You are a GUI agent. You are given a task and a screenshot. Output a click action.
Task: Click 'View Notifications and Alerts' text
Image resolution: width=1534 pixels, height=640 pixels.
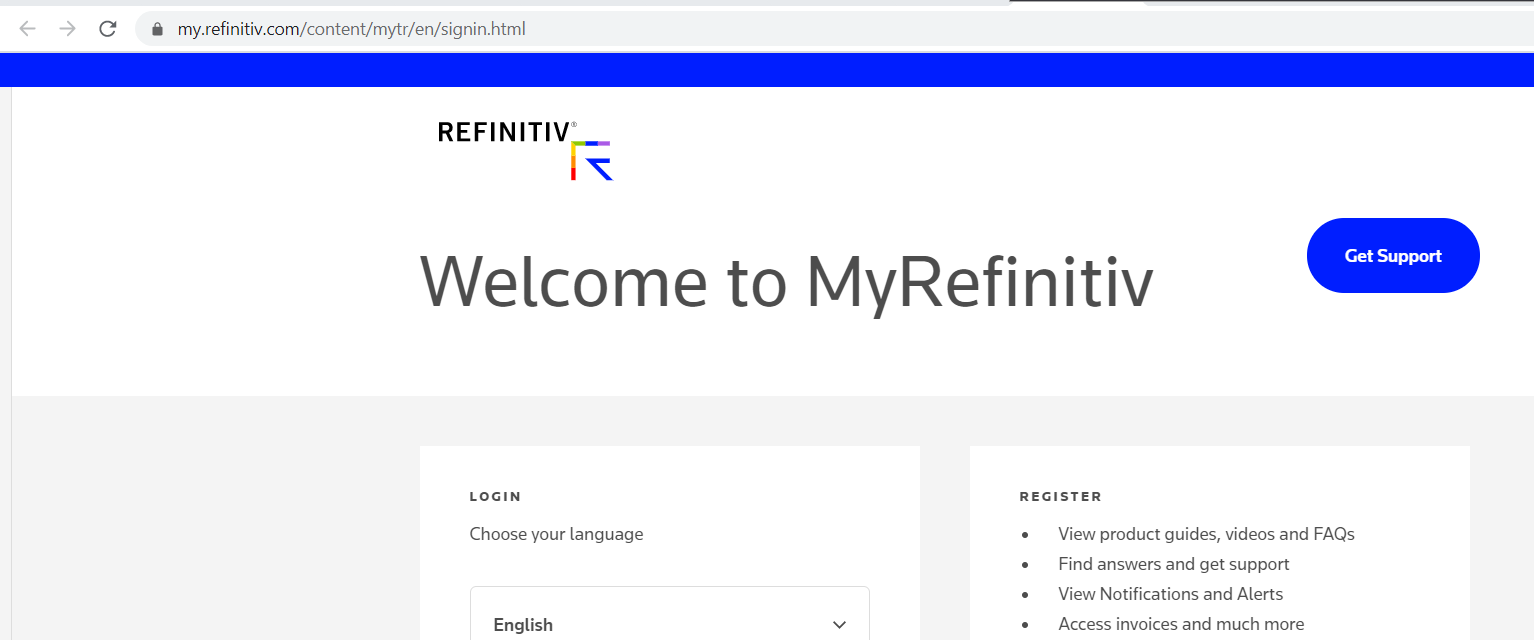1170,594
